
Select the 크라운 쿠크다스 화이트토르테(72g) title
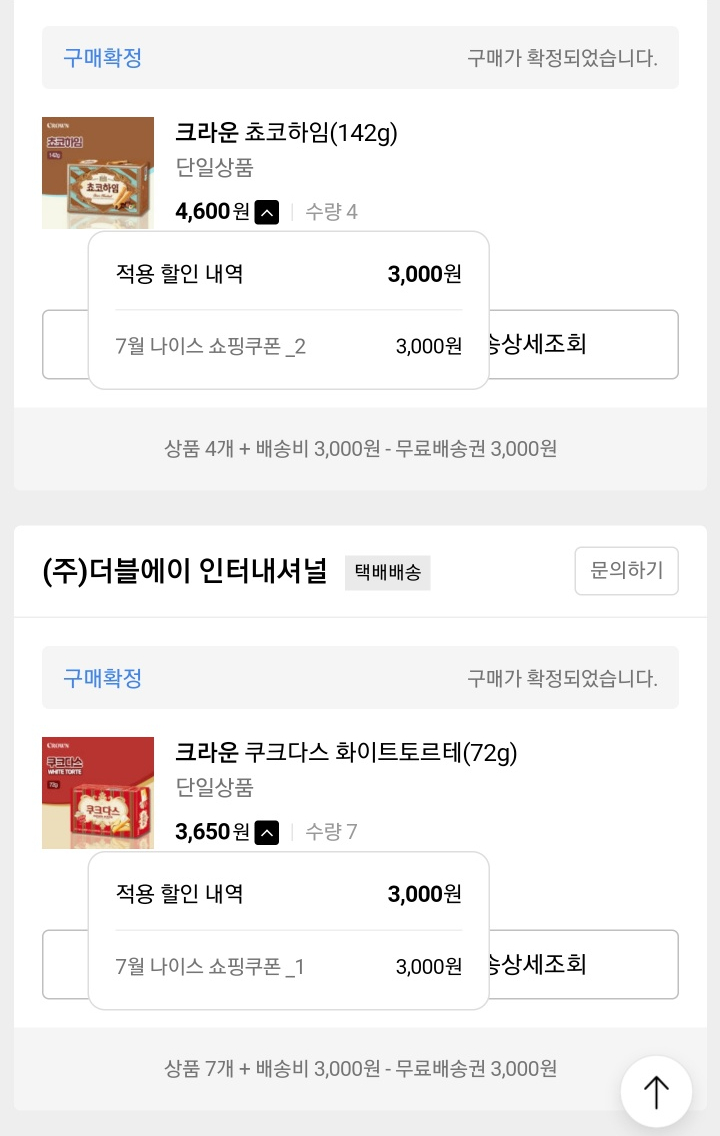pyautogui.click(x=346, y=753)
